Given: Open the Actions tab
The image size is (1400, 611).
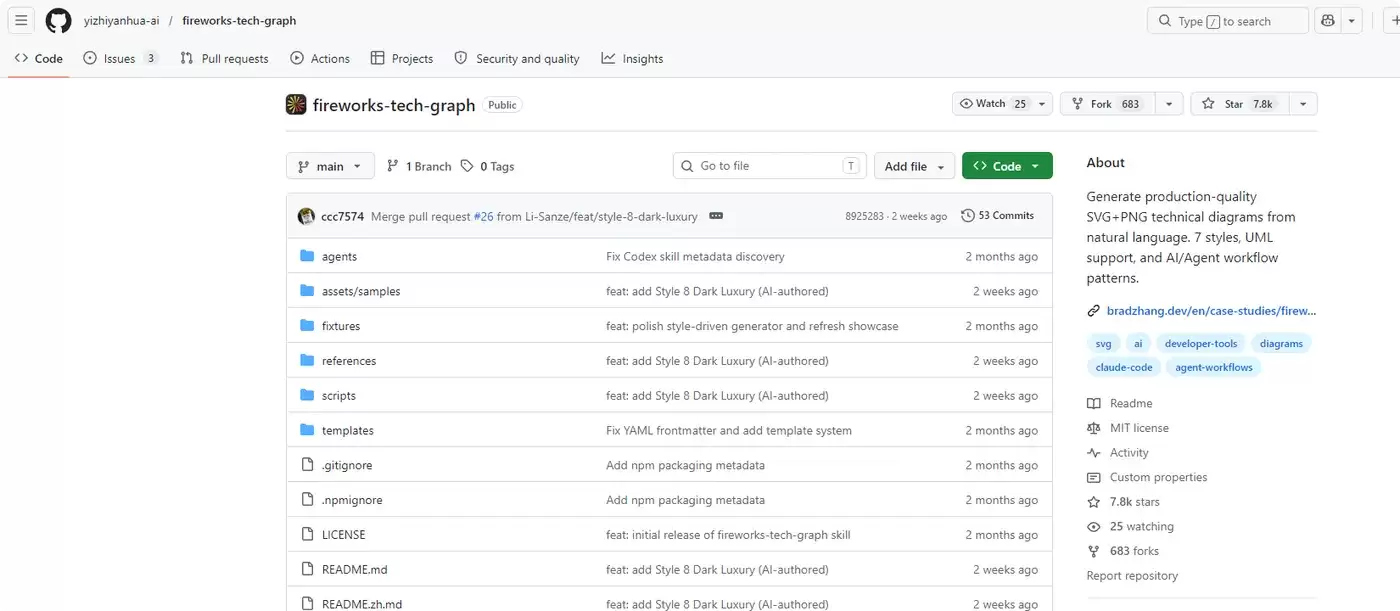Looking at the screenshot, I should 320,58.
